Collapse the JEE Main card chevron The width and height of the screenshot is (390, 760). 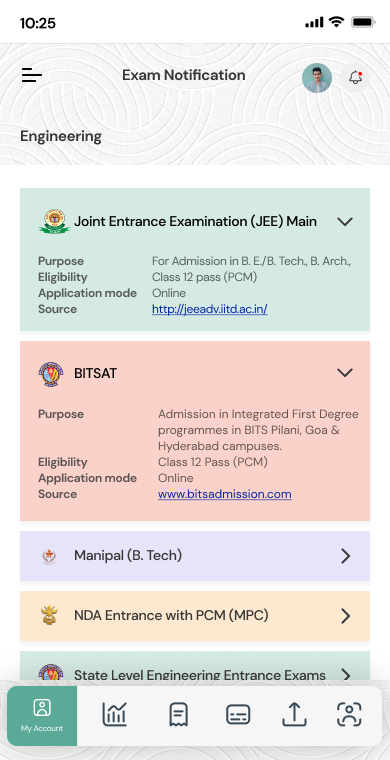pos(345,222)
